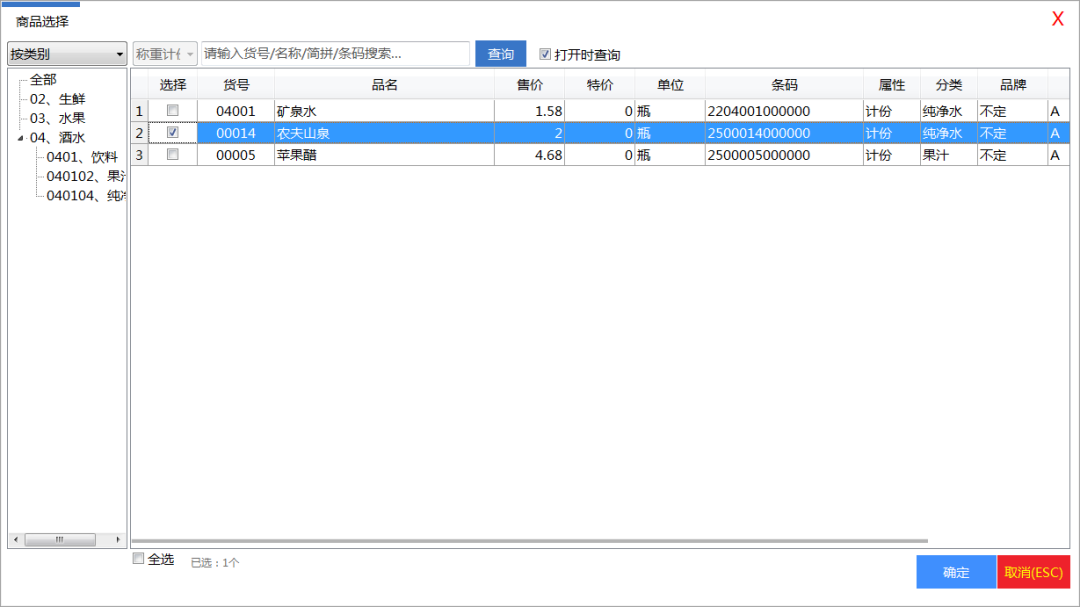Select 02、生鲜 category
Viewport: 1080px width, 607px height.
tap(57, 99)
